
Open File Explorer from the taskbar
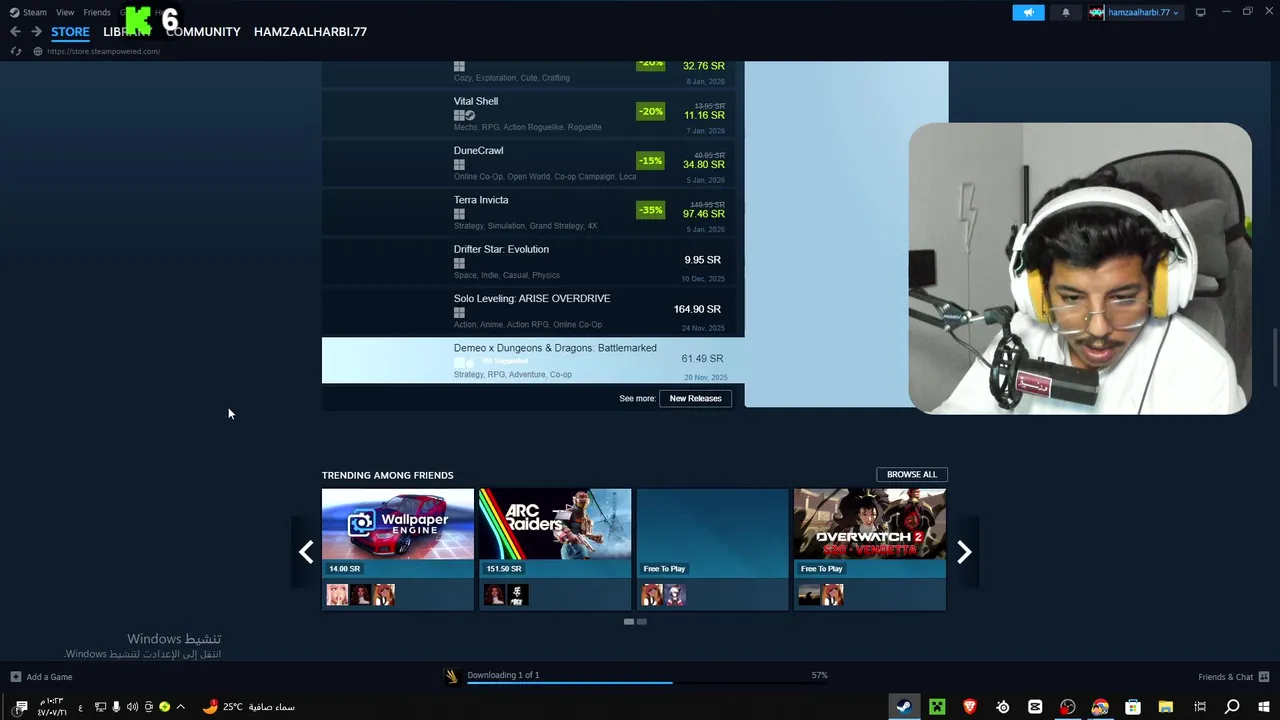click(1166, 707)
